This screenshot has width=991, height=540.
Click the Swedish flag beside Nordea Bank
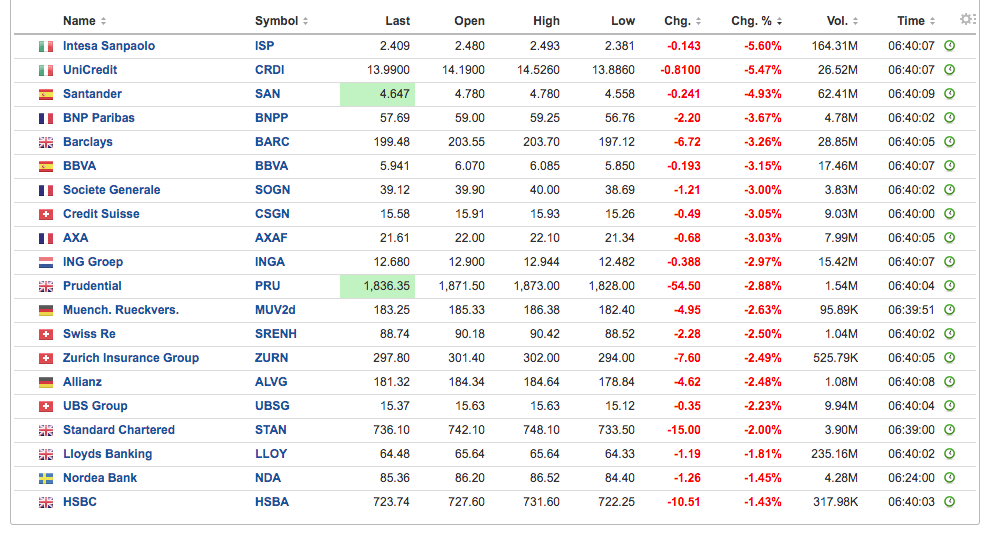point(46,479)
